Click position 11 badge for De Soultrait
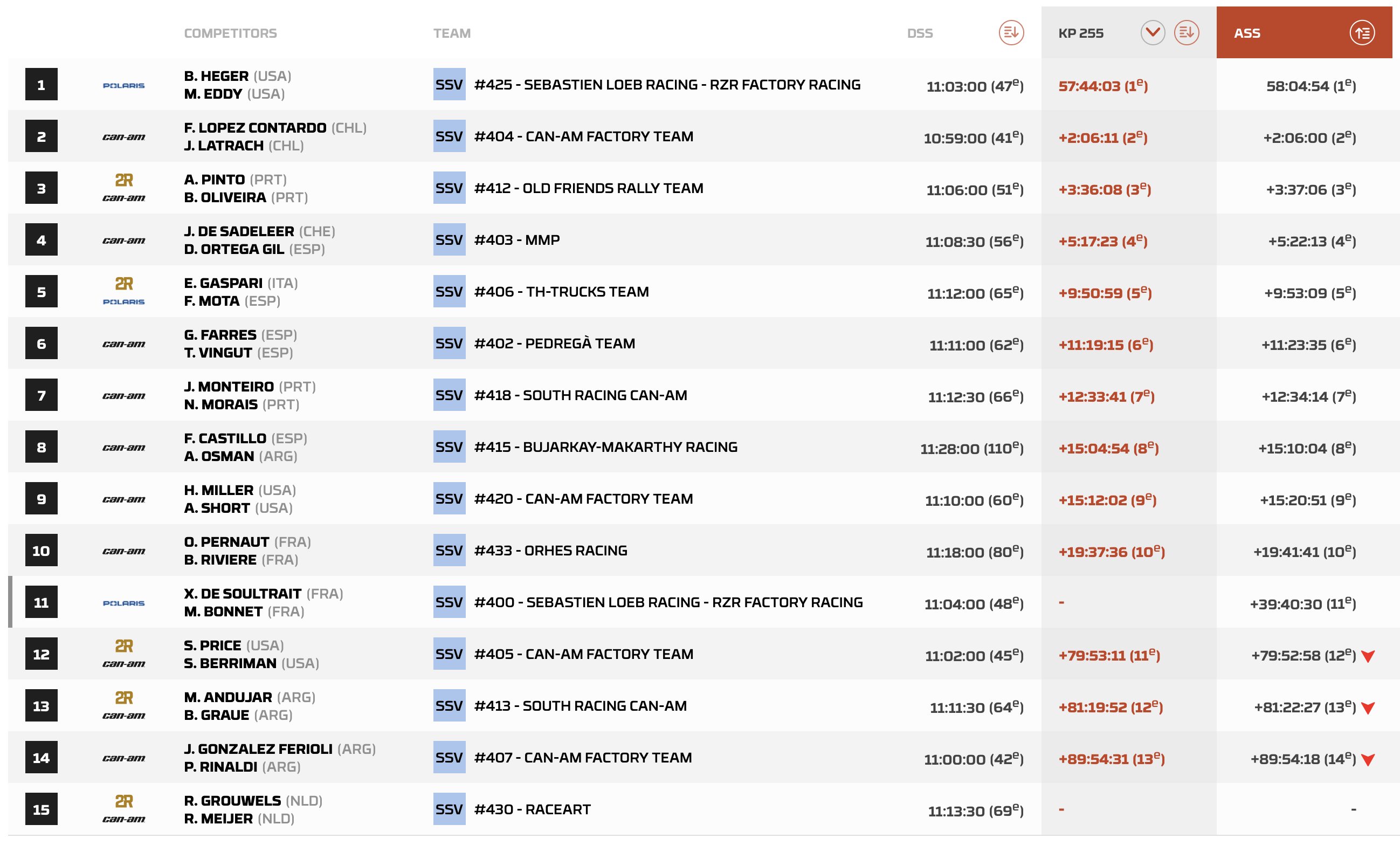 (41, 602)
